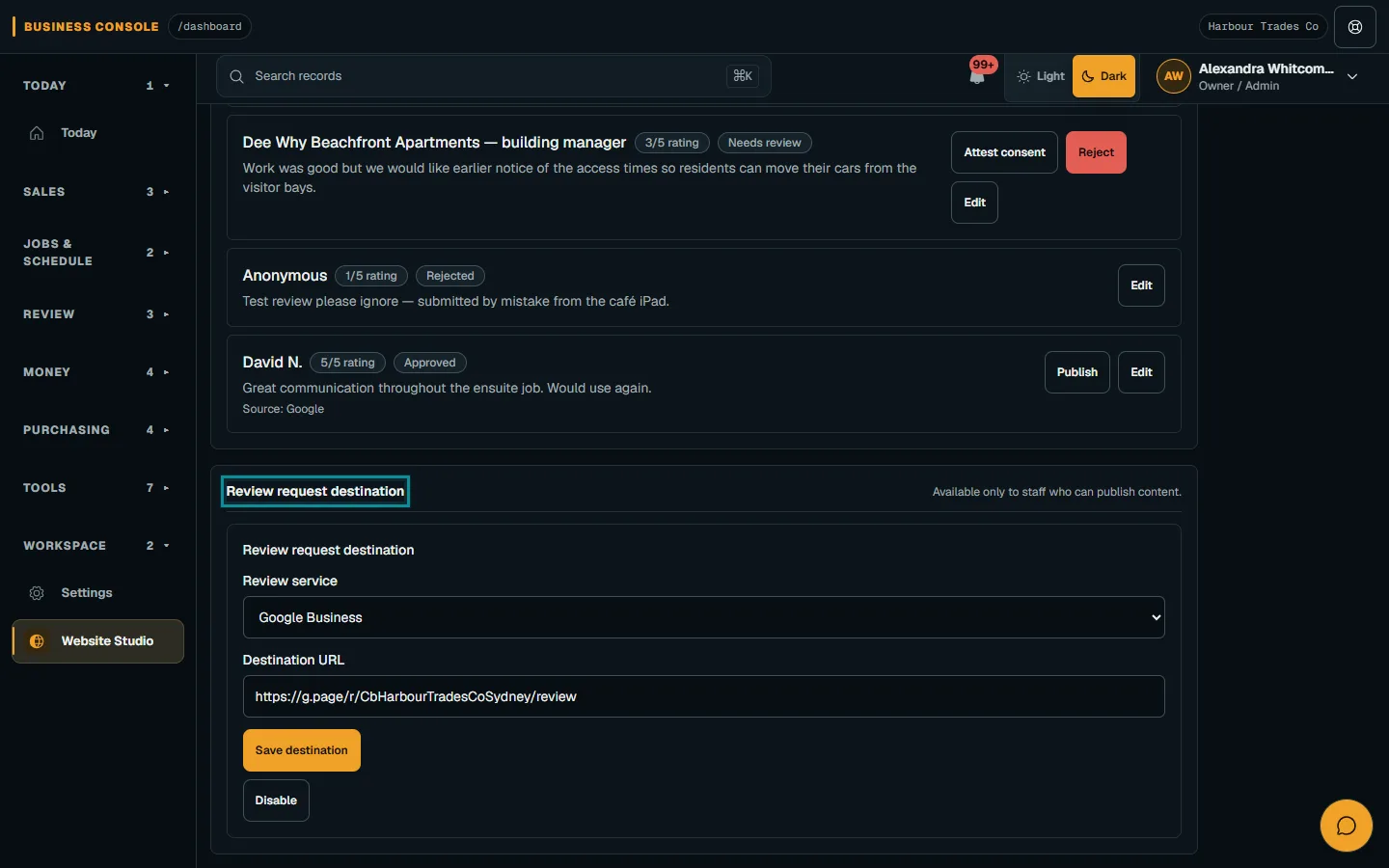
Task: Select Website Studio in the sidebar
Action: [97, 641]
